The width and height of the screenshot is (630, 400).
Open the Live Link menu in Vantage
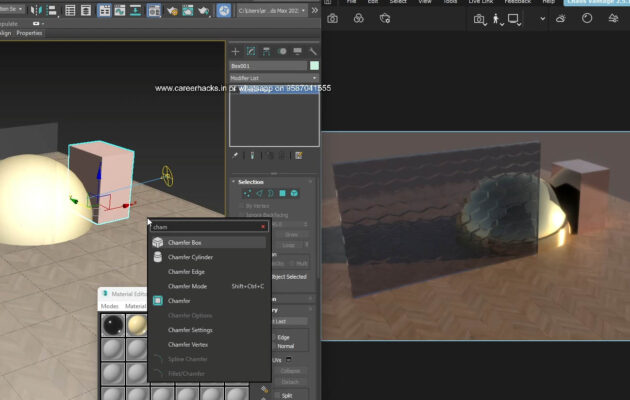[x=481, y=2]
